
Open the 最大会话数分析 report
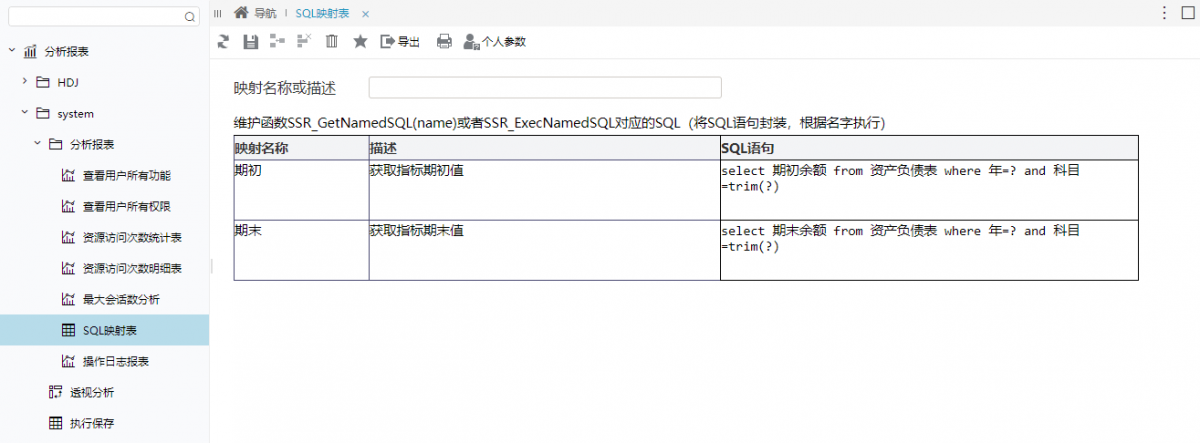(x=120, y=299)
